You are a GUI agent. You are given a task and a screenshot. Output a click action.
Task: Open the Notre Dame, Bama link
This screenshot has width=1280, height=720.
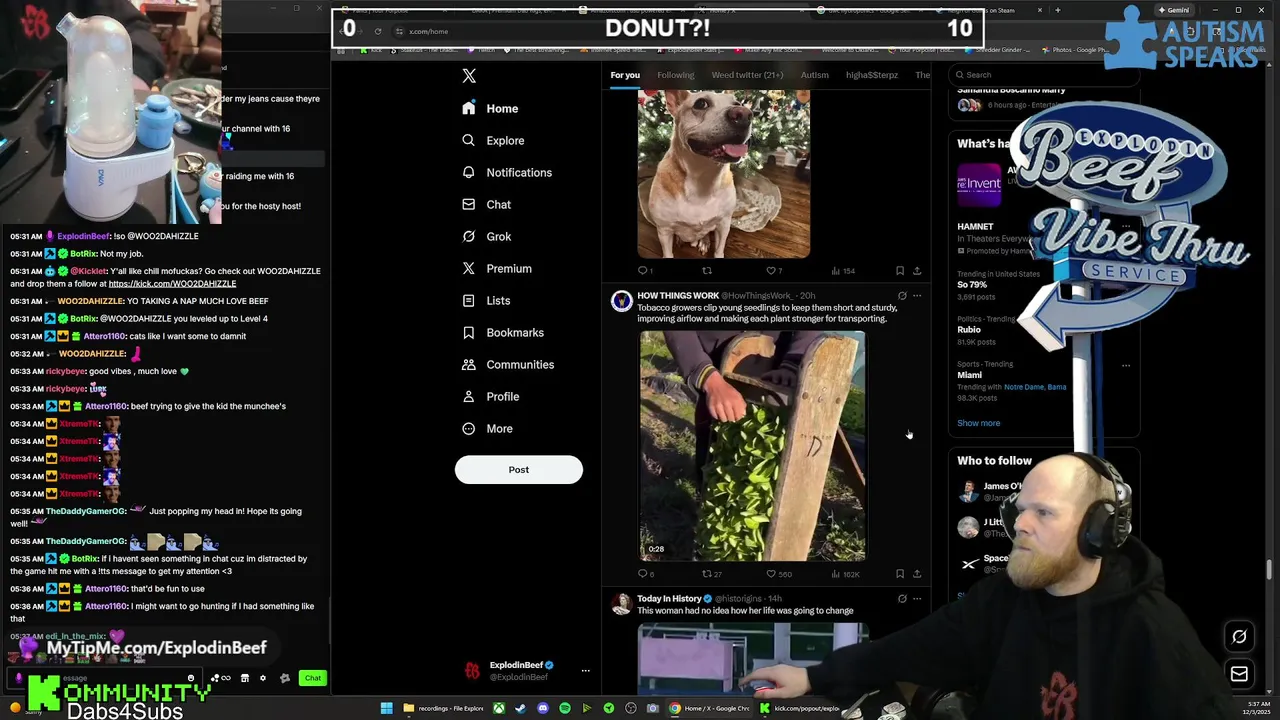pyautogui.click(x=1034, y=387)
